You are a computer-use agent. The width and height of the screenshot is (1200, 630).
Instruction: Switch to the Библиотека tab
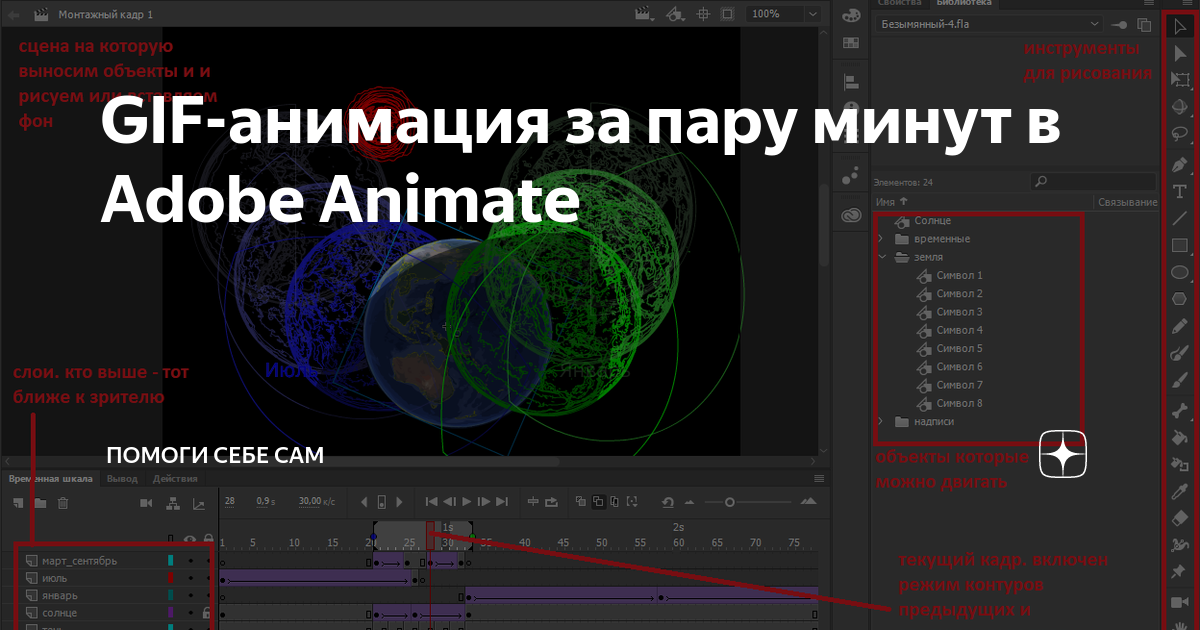965,3
